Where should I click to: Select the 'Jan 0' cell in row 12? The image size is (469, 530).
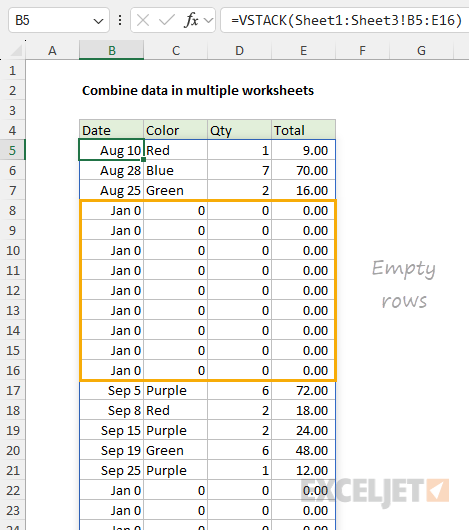tap(112, 290)
